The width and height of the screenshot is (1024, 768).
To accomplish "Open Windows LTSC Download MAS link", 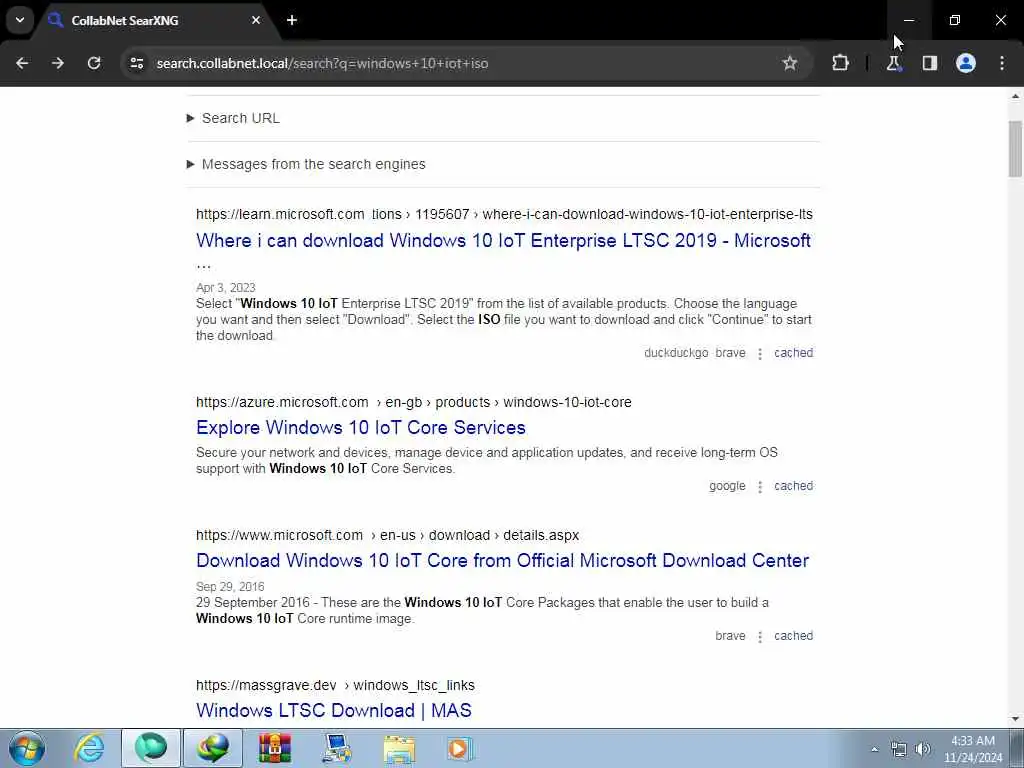I will (x=334, y=711).
